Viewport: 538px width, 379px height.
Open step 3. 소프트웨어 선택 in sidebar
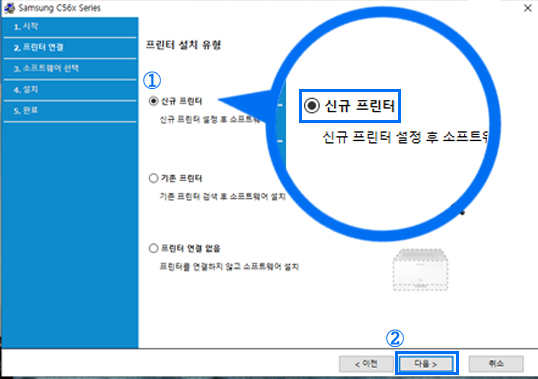click(70, 69)
